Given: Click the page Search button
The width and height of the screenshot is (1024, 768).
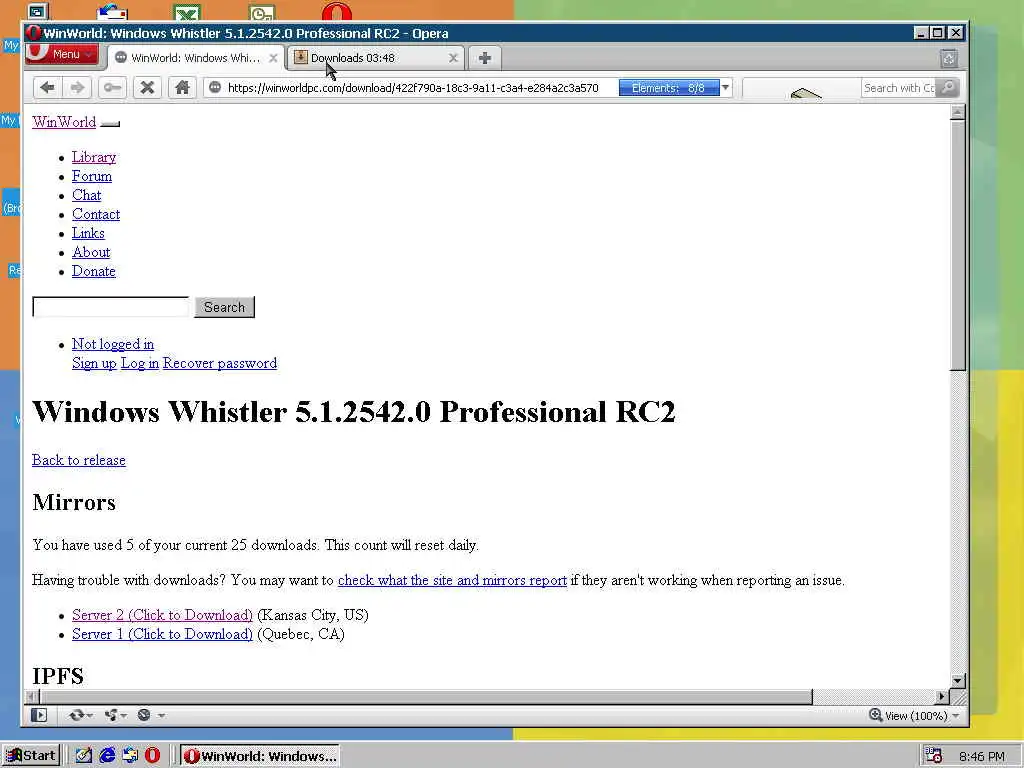Looking at the screenshot, I should (x=224, y=307).
